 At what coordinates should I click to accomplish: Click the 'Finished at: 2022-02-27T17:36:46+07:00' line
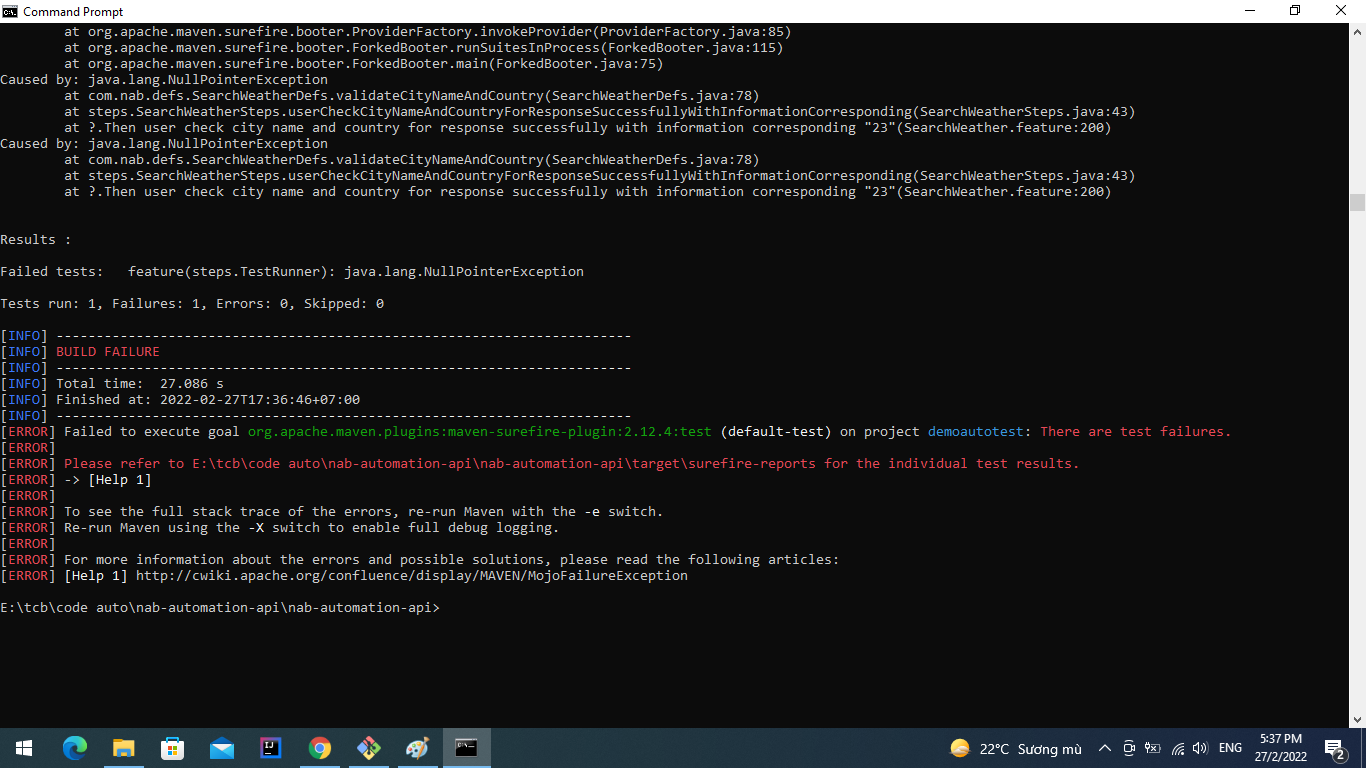click(208, 400)
